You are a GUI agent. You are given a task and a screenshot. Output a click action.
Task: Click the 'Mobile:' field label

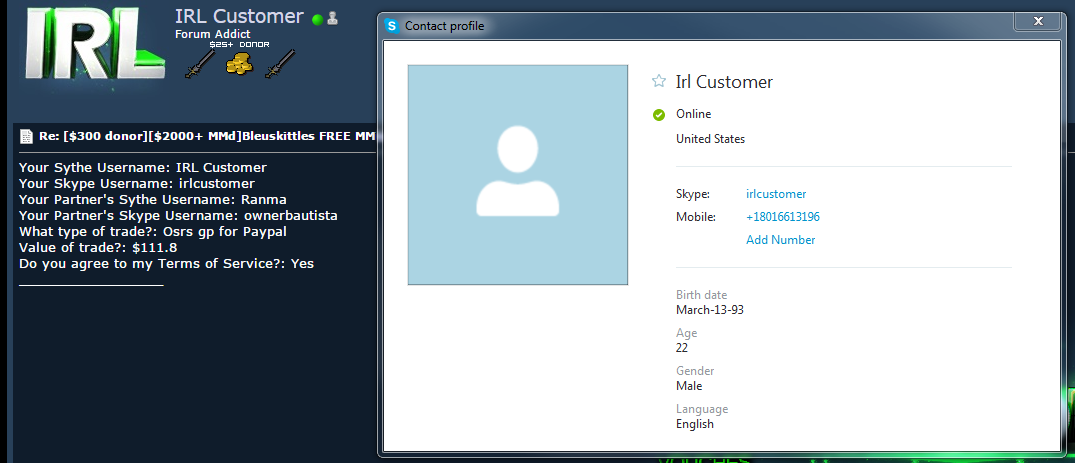click(696, 217)
